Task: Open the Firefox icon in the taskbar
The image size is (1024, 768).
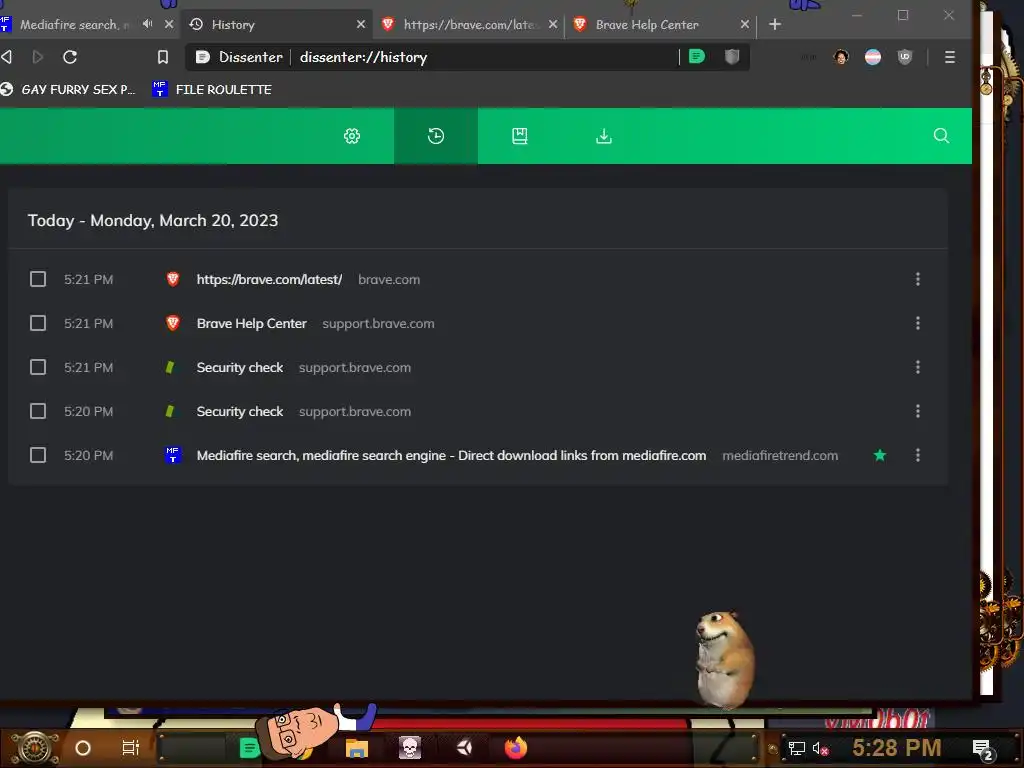Action: coord(515,748)
